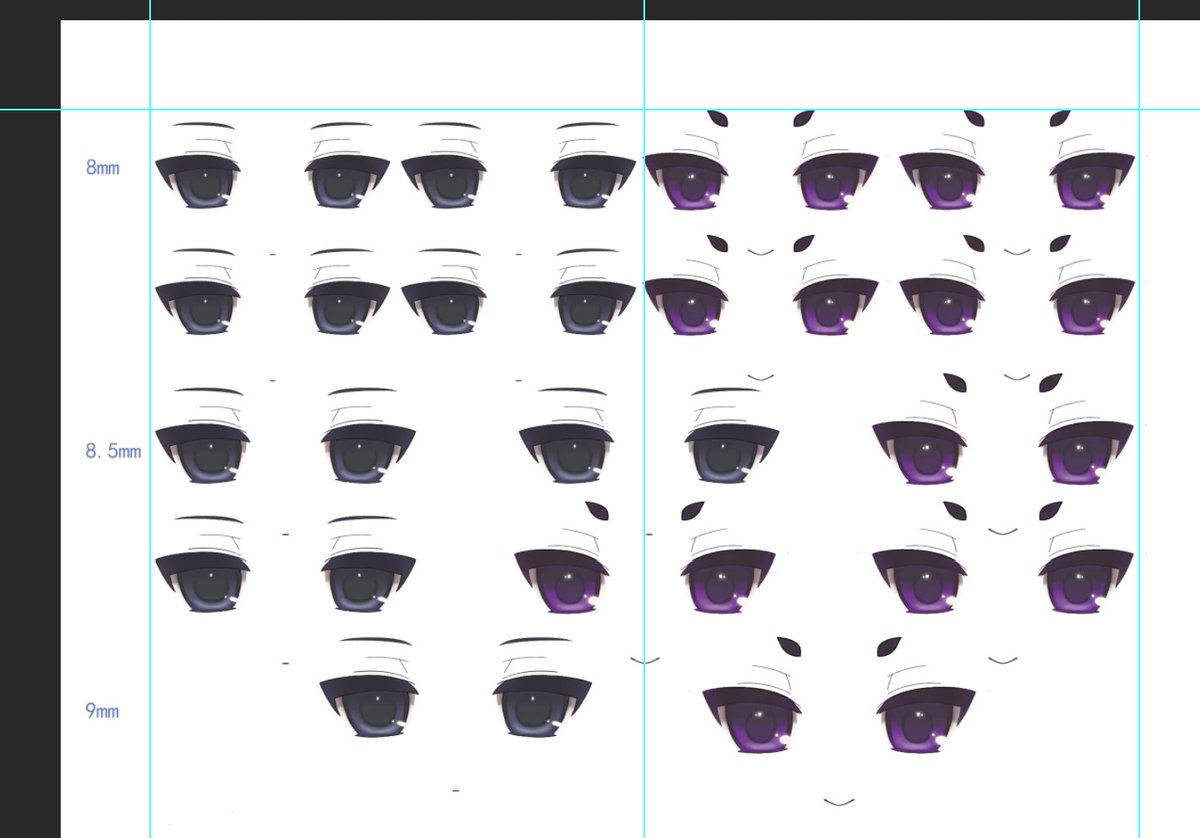Select the right grey eye in 9mm row
This screenshot has height=838, width=1200.
click(541, 704)
